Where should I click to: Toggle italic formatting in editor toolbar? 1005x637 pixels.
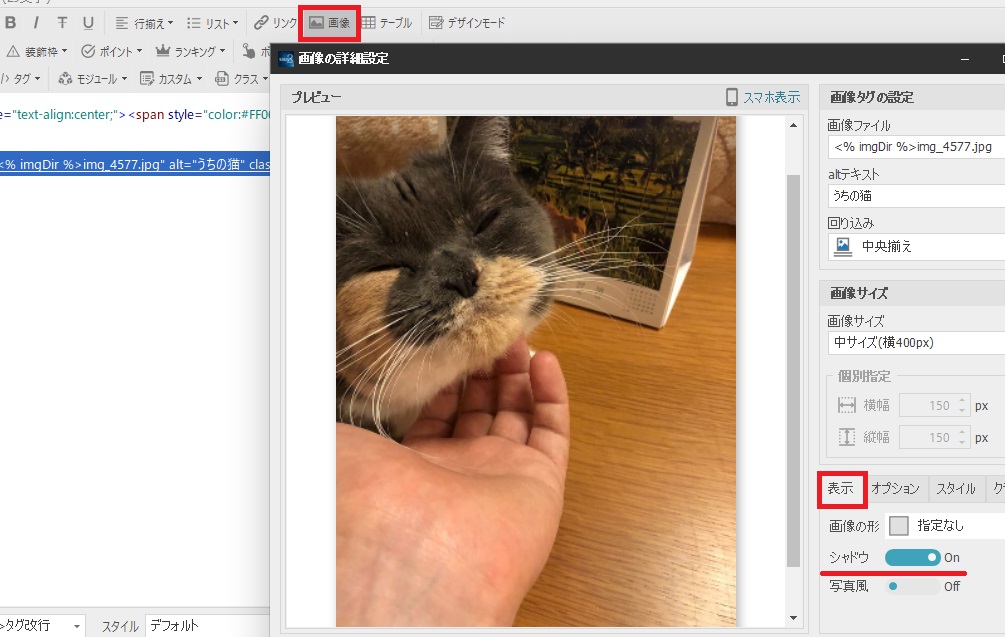click(x=36, y=23)
